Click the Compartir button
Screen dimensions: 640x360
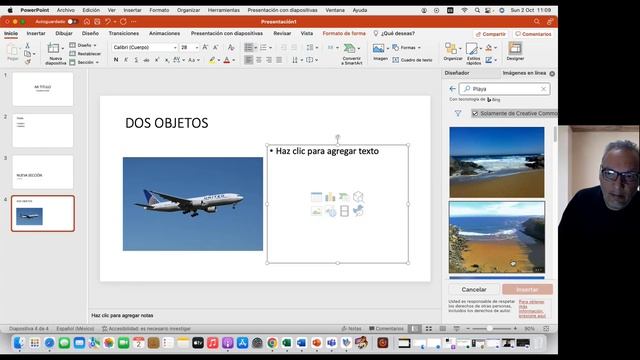tap(491, 34)
